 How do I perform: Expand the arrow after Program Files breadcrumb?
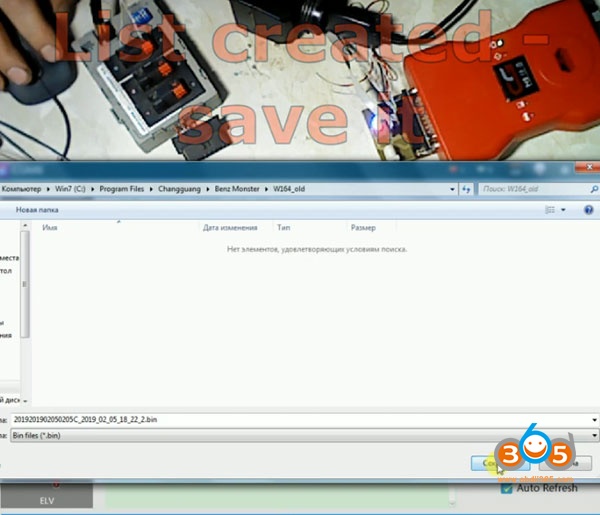(151, 189)
